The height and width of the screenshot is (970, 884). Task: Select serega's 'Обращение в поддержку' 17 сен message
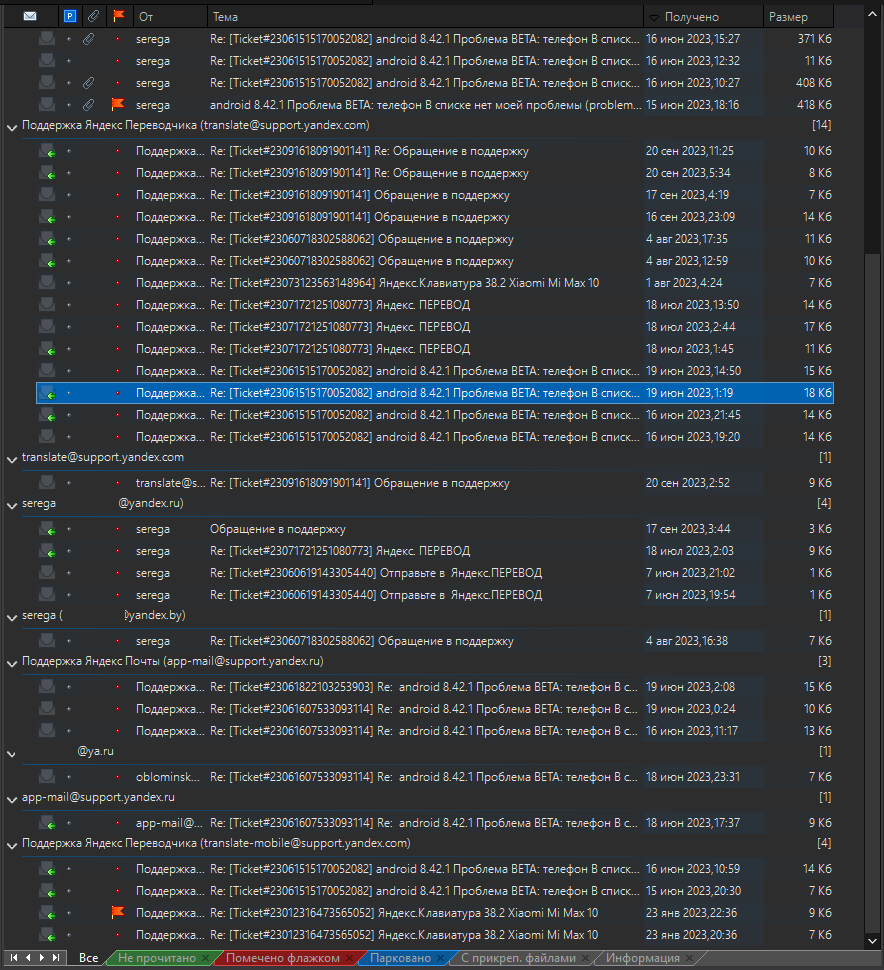435,529
